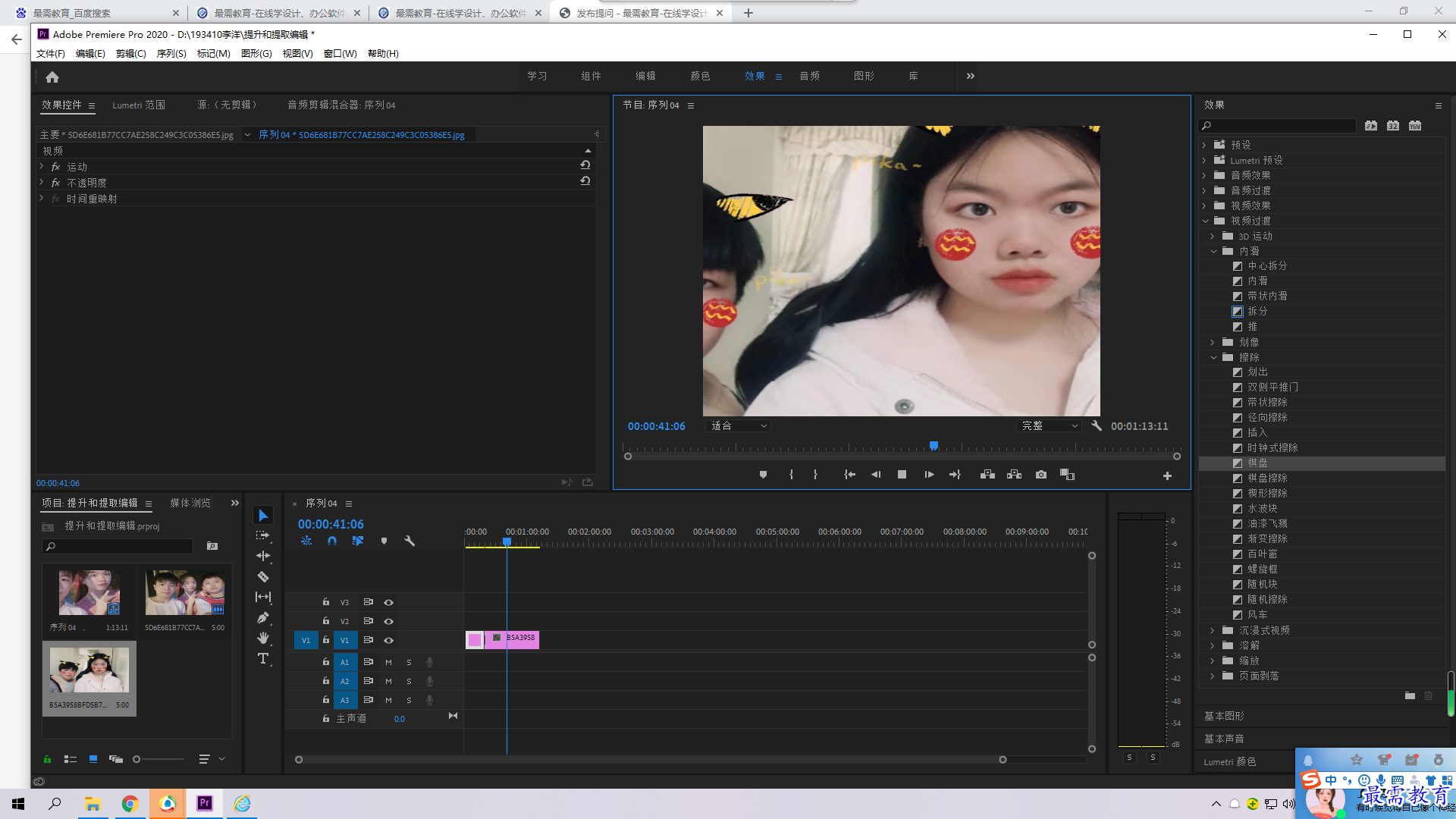Click the Effects panel search field
Image resolution: width=1456 pixels, height=819 pixels.
tap(1277, 126)
